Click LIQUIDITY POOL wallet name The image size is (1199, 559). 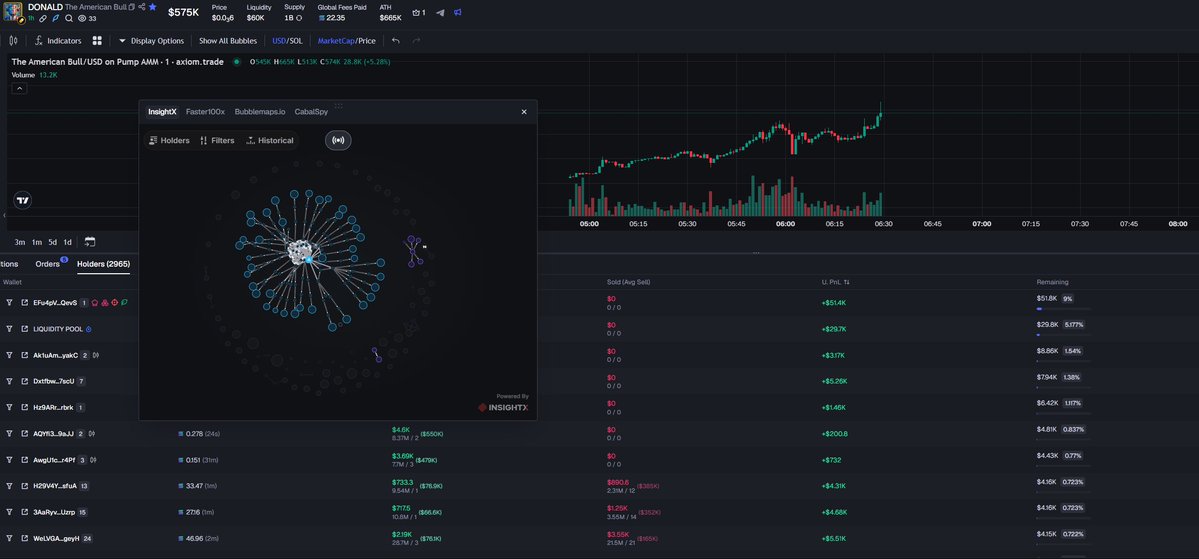(x=58, y=329)
